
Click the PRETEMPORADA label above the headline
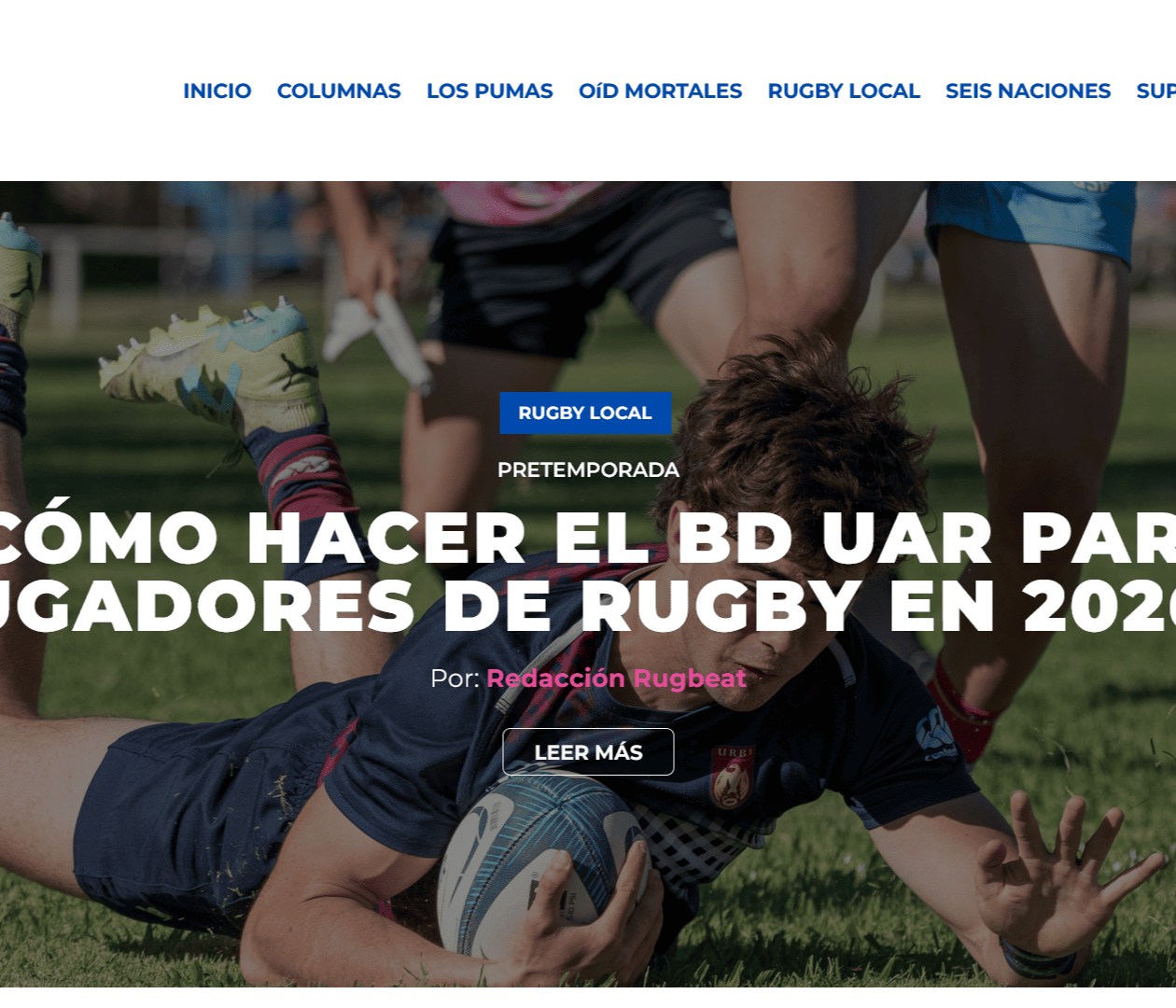(x=588, y=469)
